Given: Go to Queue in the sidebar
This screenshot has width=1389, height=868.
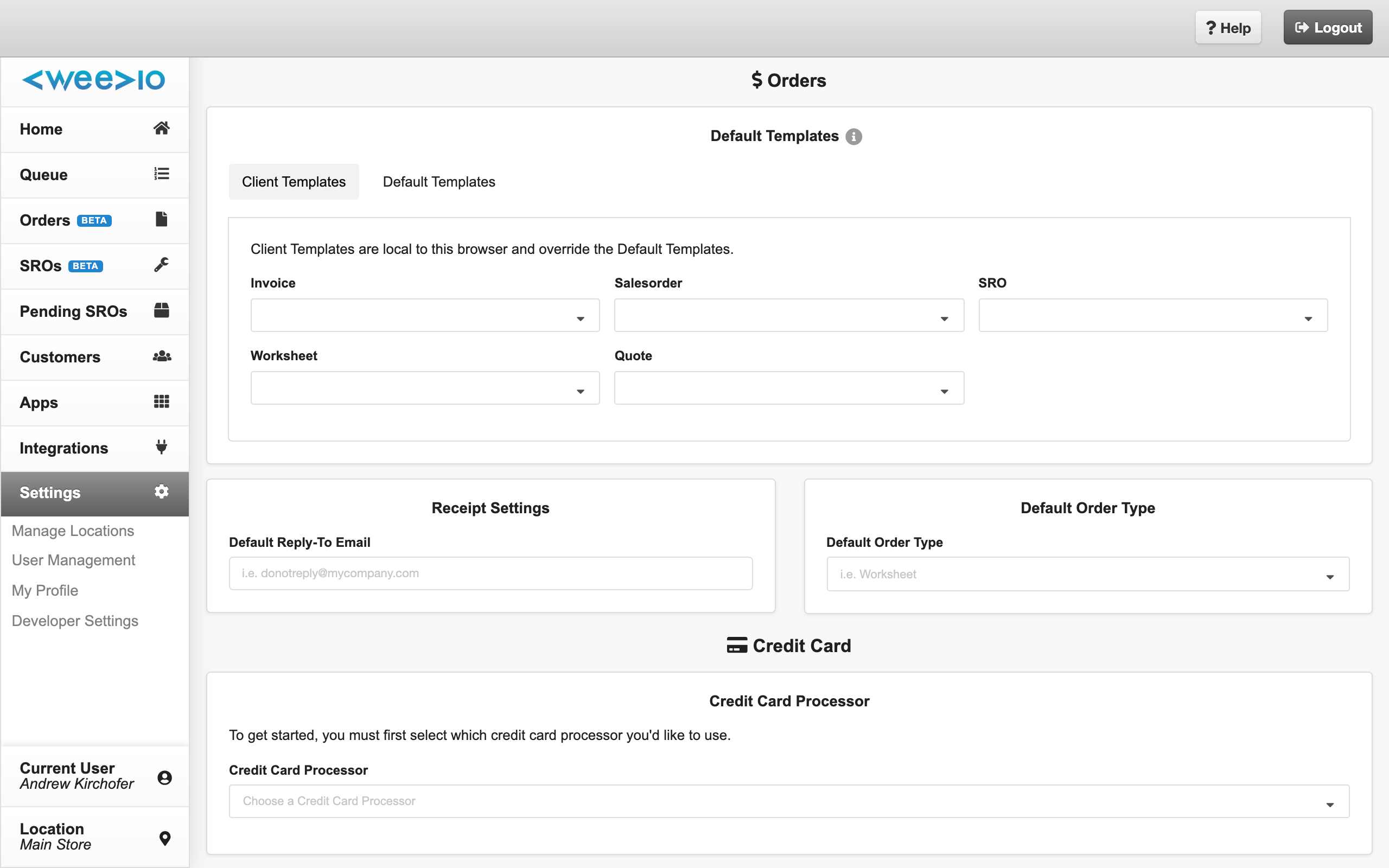Looking at the screenshot, I should click(95, 175).
